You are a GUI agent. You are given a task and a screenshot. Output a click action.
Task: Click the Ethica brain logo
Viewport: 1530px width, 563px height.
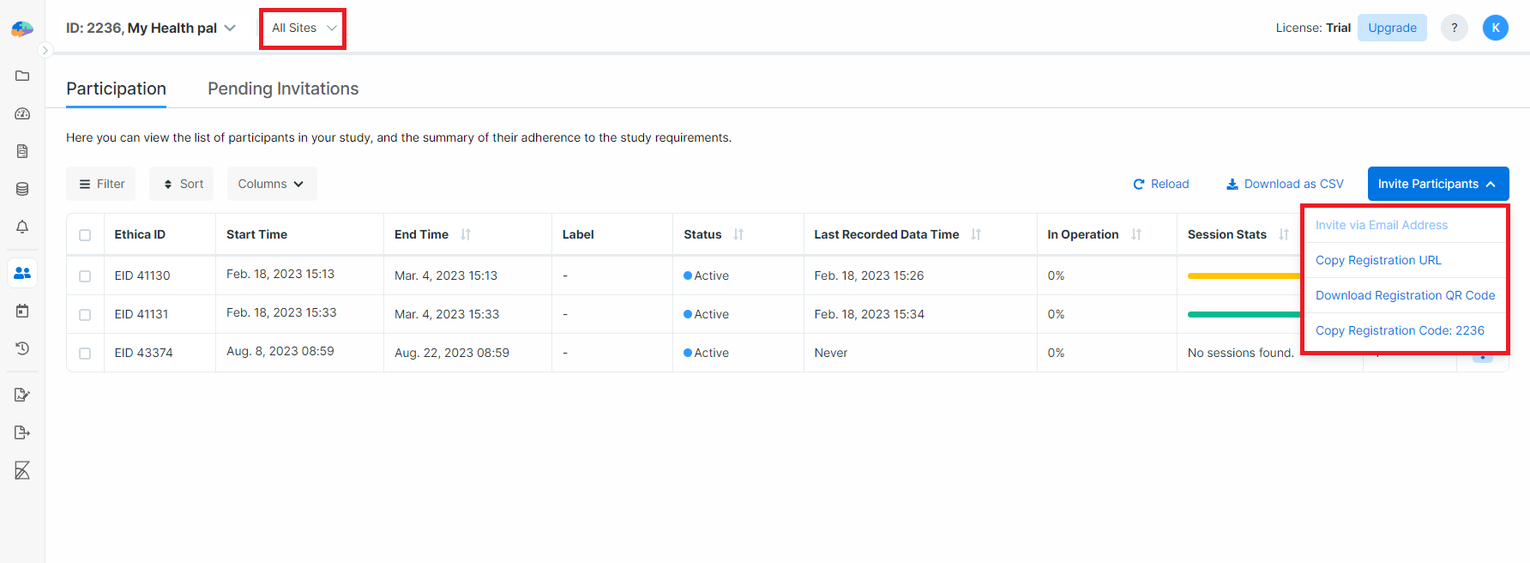tap(22, 29)
